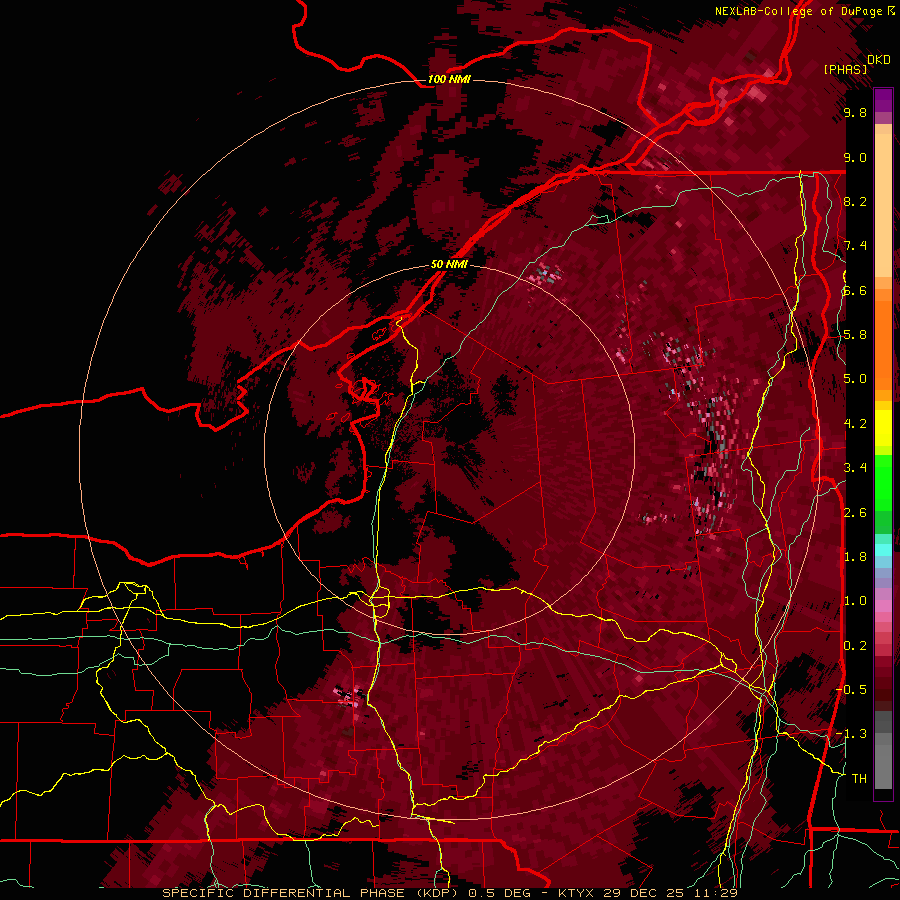Click the TH threshold label on the legend
The height and width of the screenshot is (900, 900).
(859, 779)
